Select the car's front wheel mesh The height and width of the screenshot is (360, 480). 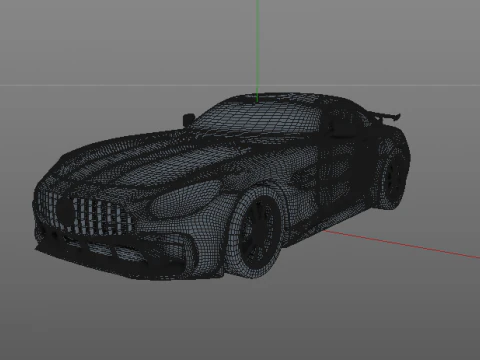click(254, 233)
